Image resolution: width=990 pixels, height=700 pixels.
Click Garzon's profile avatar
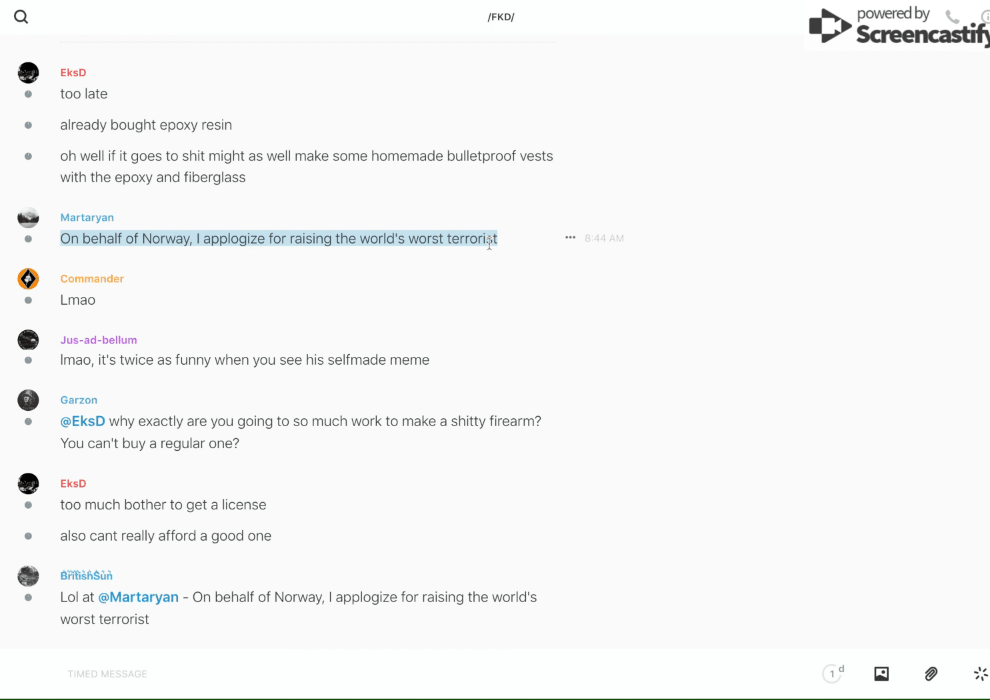click(x=28, y=400)
